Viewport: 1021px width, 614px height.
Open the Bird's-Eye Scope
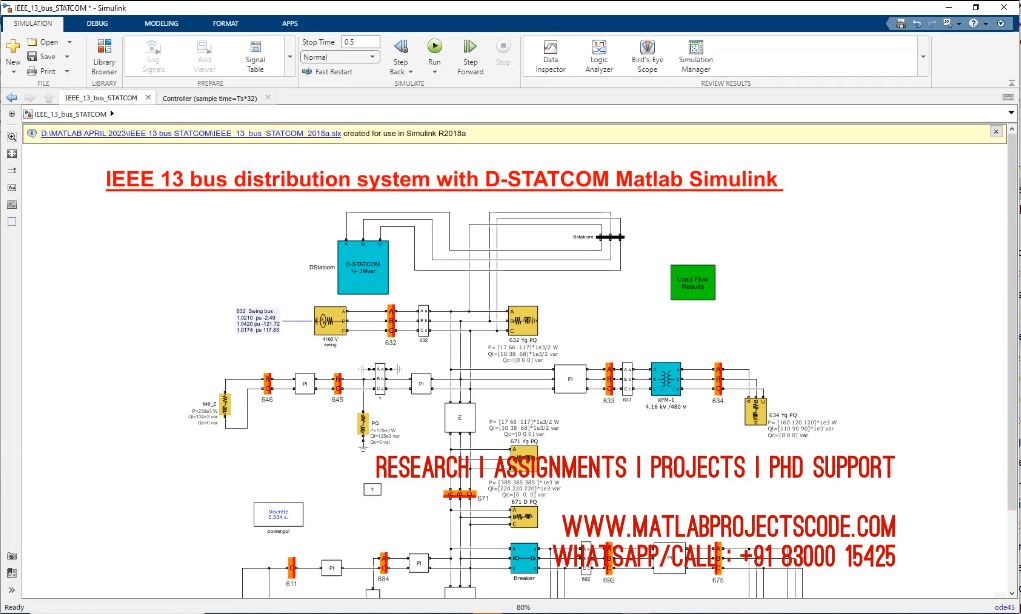(x=647, y=56)
